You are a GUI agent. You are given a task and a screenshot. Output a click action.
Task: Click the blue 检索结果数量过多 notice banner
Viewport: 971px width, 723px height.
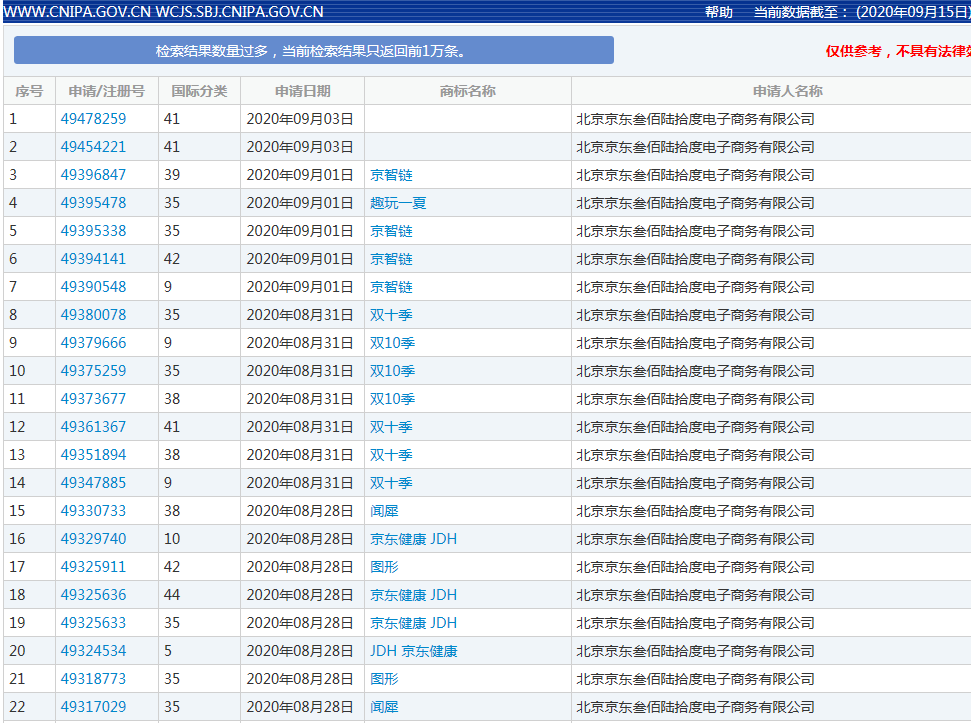pos(314,50)
